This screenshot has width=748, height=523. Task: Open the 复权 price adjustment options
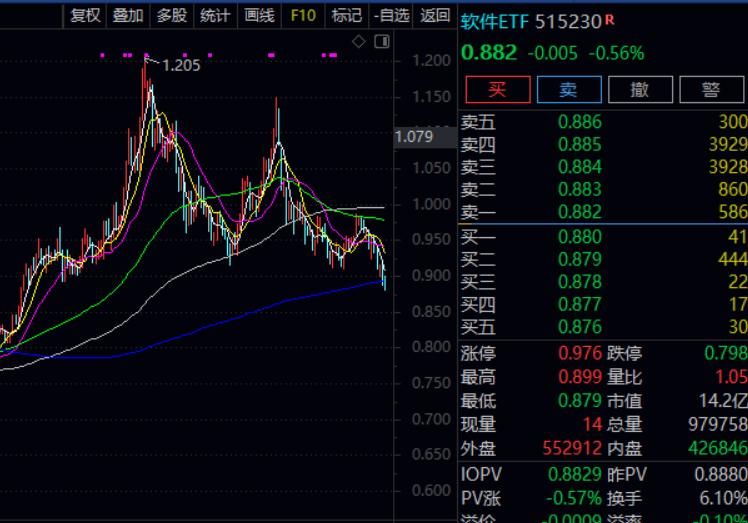click(85, 15)
